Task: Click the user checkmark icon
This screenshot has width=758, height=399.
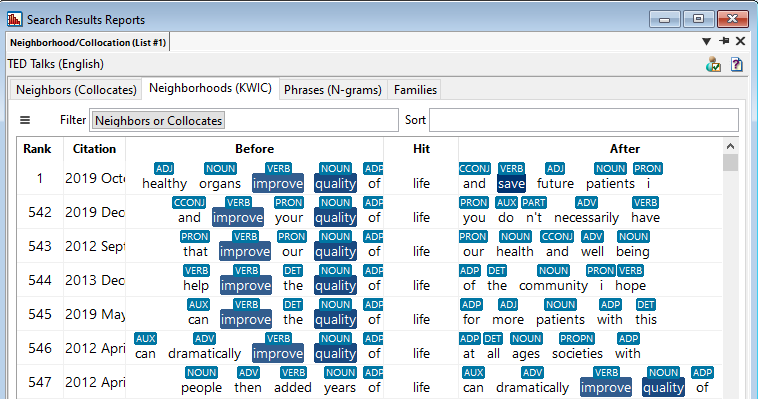Action: tap(714, 64)
